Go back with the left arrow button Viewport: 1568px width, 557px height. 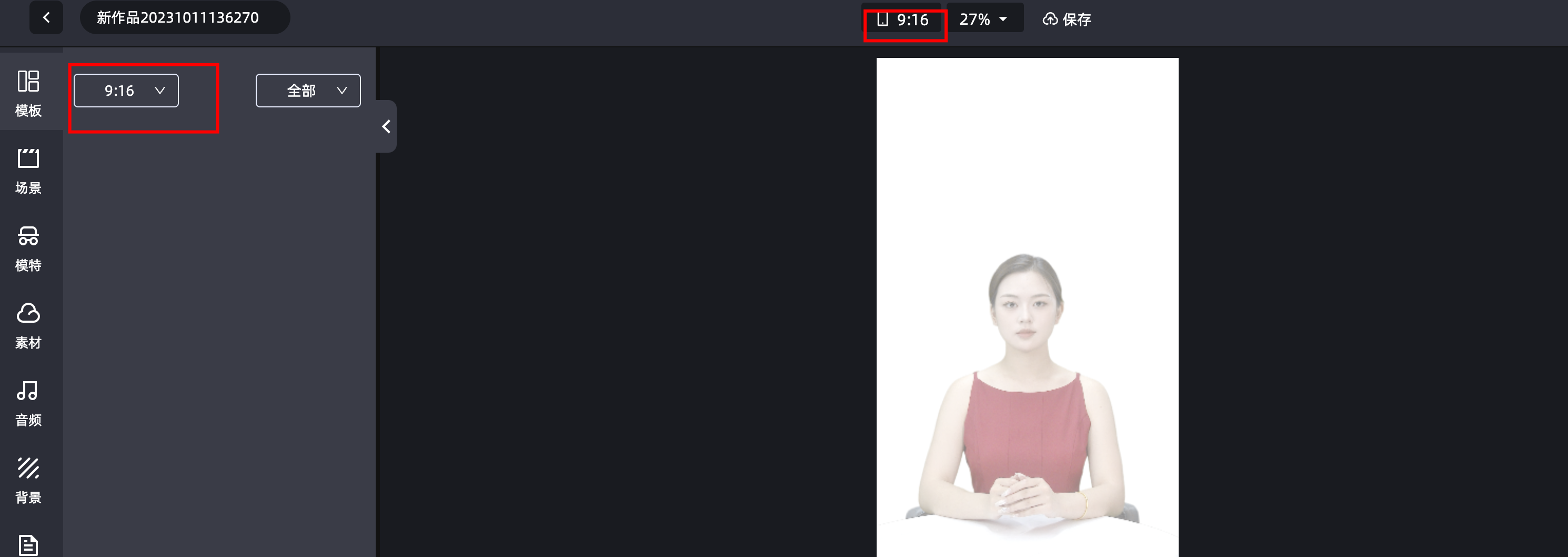pos(46,18)
